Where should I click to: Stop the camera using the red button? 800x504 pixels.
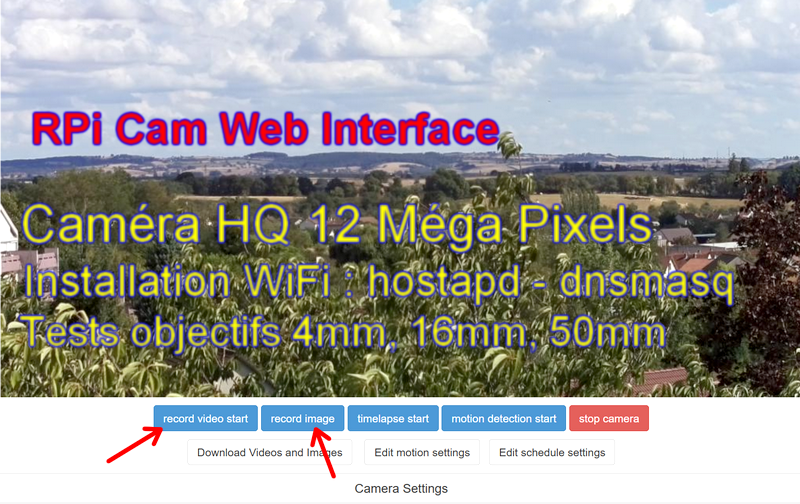(x=609, y=418)
